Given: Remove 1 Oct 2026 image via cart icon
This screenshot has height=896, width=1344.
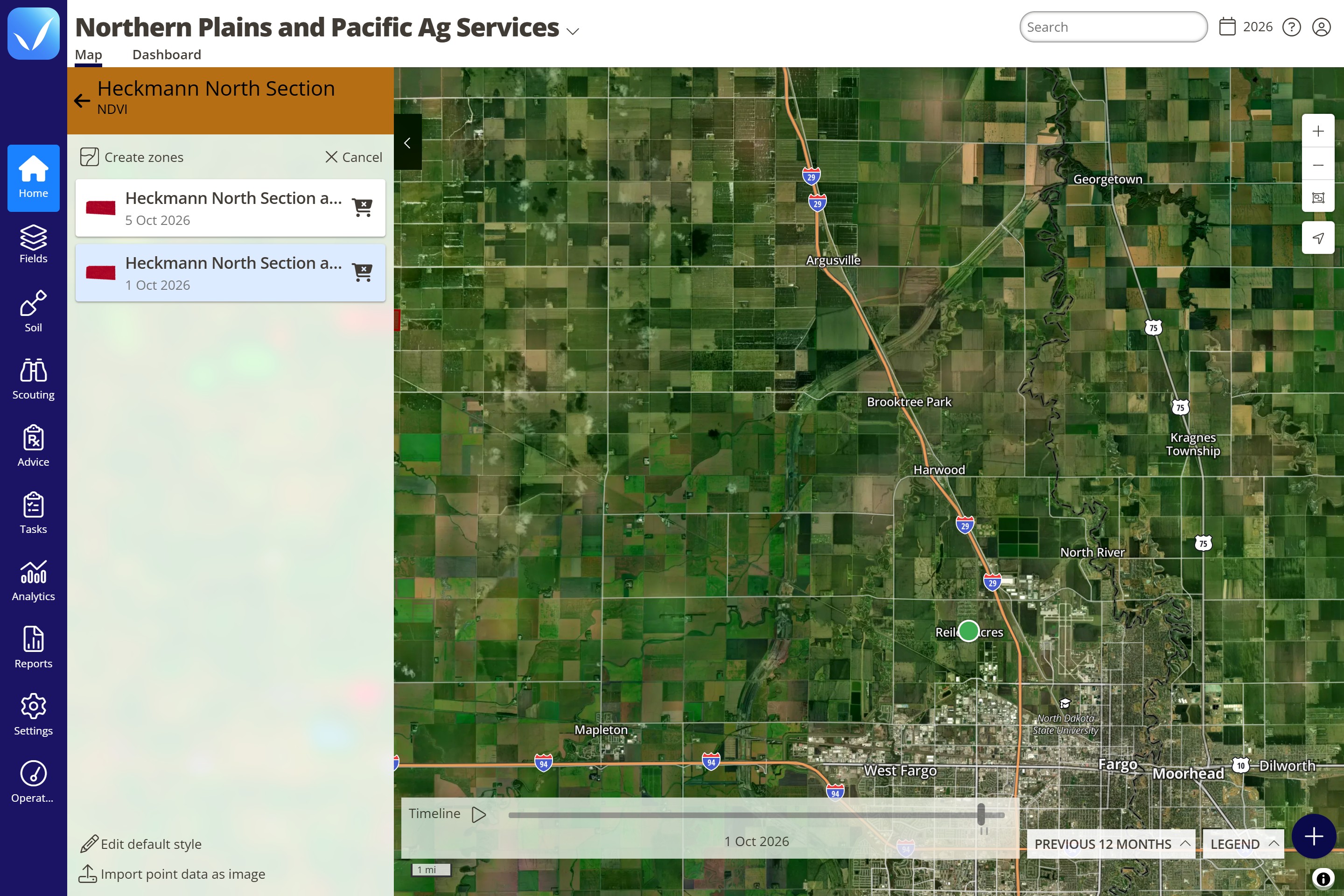Looking at the screenshot, I should pos(362,273).
